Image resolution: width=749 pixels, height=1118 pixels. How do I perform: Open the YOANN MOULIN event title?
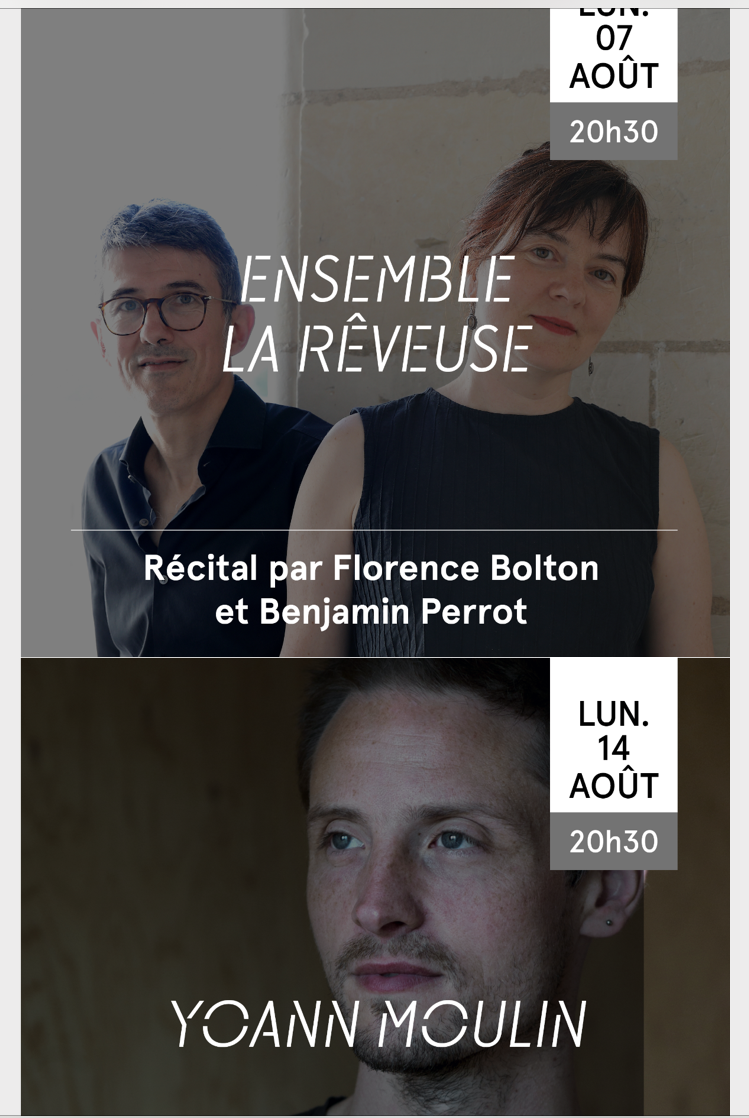(378, 1024)
